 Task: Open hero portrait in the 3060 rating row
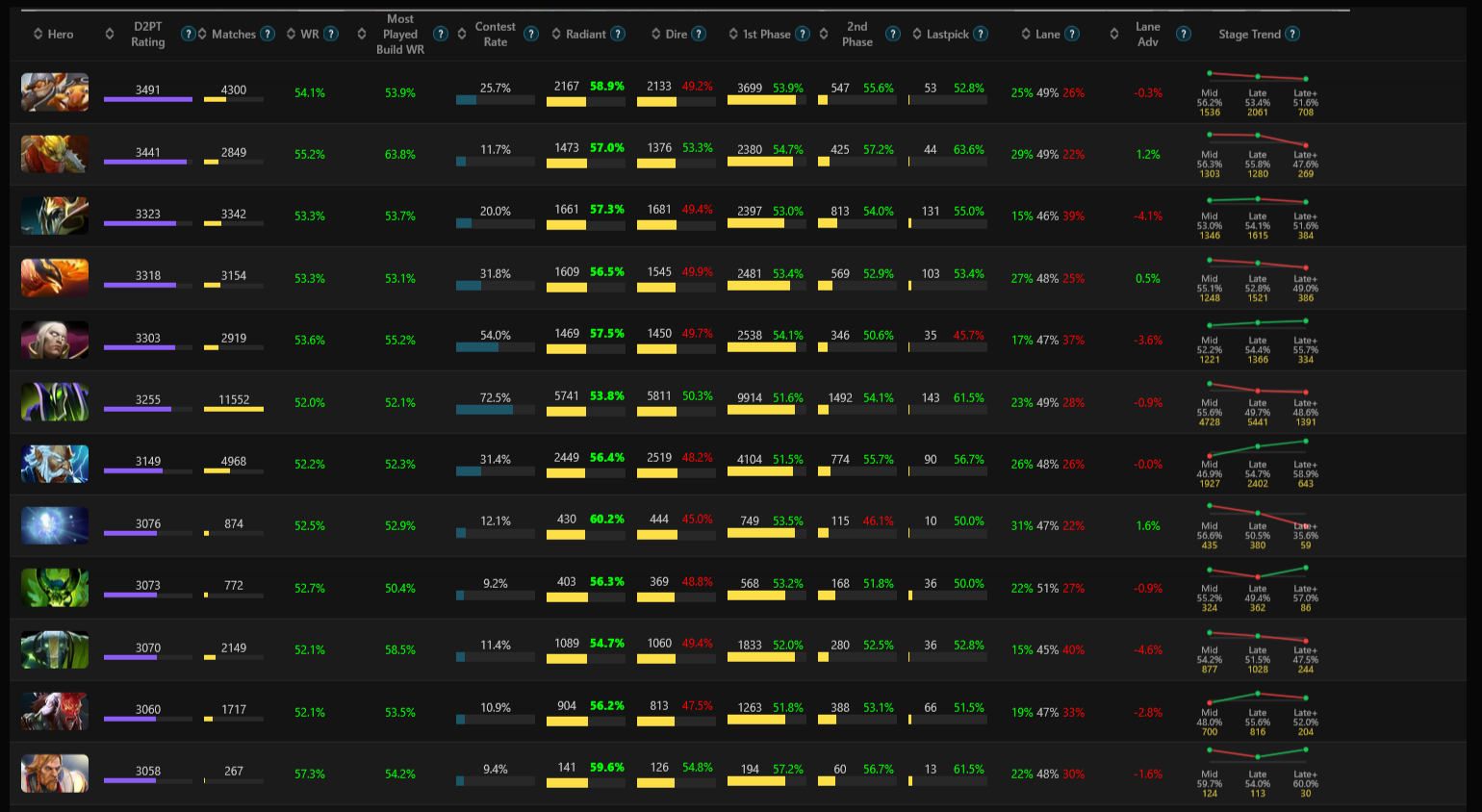tap(55, 712)
